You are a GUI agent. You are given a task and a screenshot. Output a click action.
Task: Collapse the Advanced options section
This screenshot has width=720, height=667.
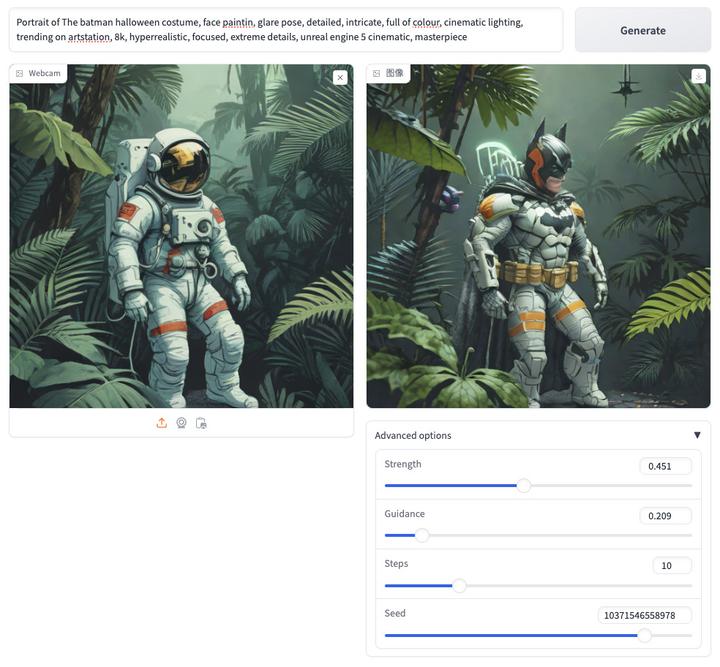[x=697, y=435]
